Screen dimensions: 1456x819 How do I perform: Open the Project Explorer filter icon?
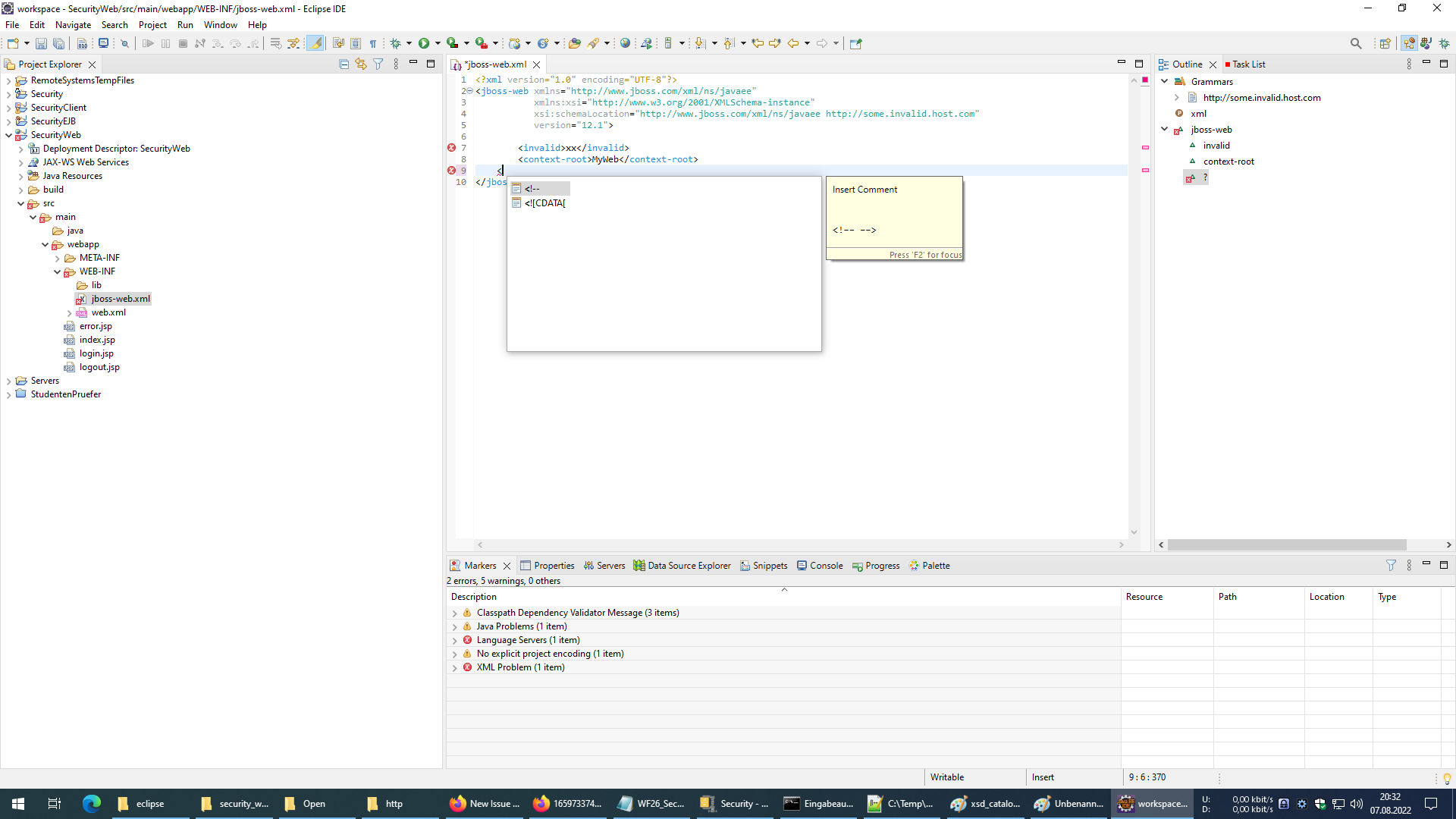pos(378,64)
